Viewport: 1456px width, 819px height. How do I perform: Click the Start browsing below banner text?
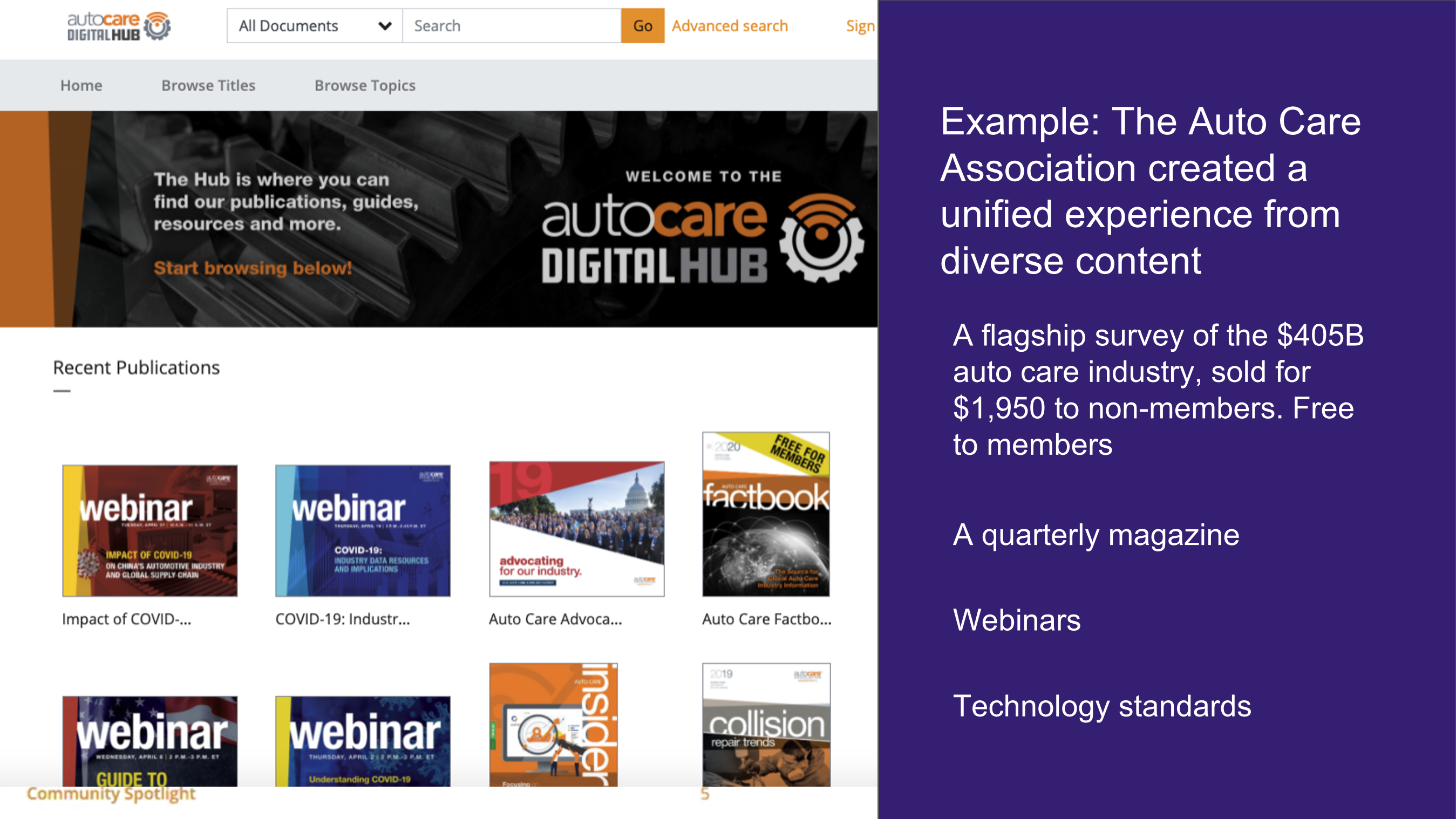click(253, 268)
